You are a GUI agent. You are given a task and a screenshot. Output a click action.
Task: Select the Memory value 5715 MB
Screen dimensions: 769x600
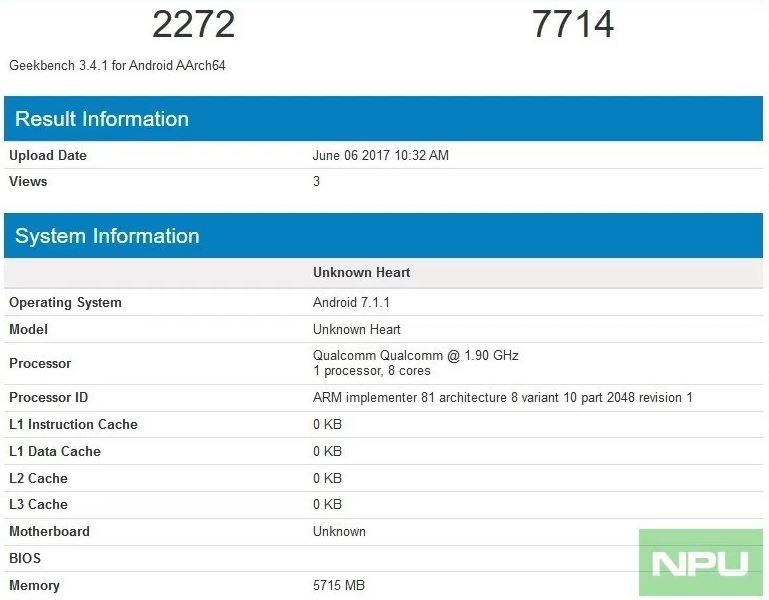click(x=338, y=585)
